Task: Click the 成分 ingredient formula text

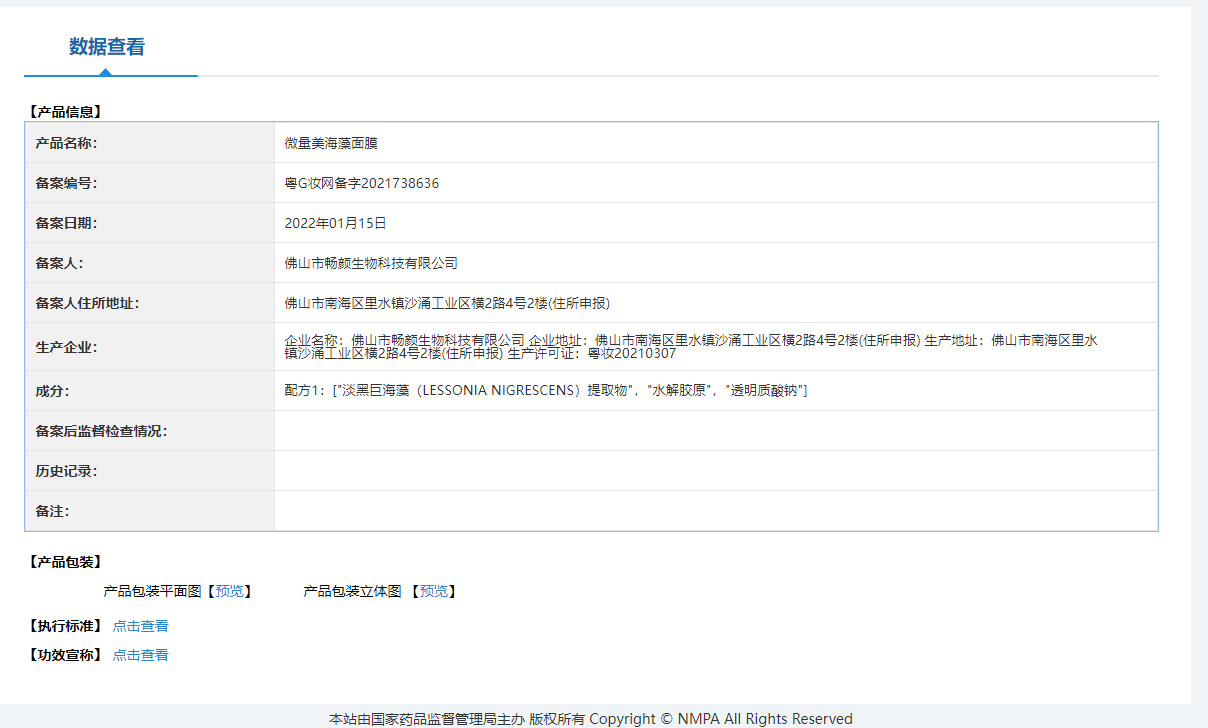Action: 545,390
